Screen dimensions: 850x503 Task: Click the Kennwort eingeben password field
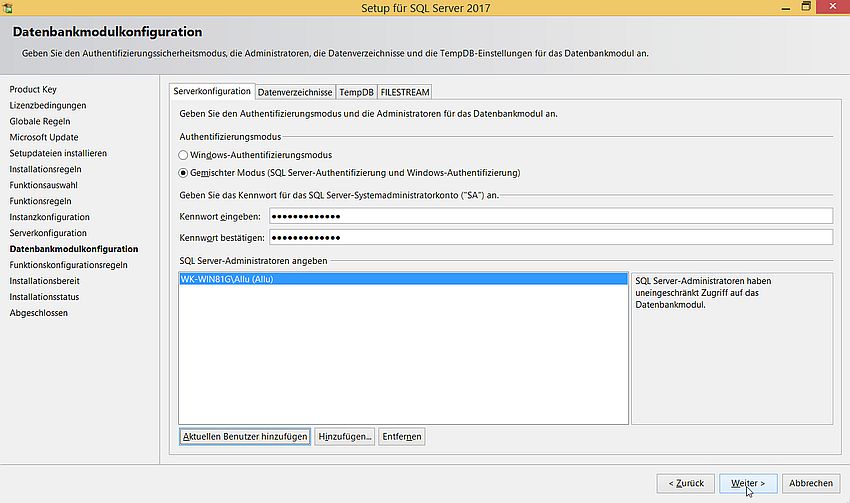coord(551,216)
